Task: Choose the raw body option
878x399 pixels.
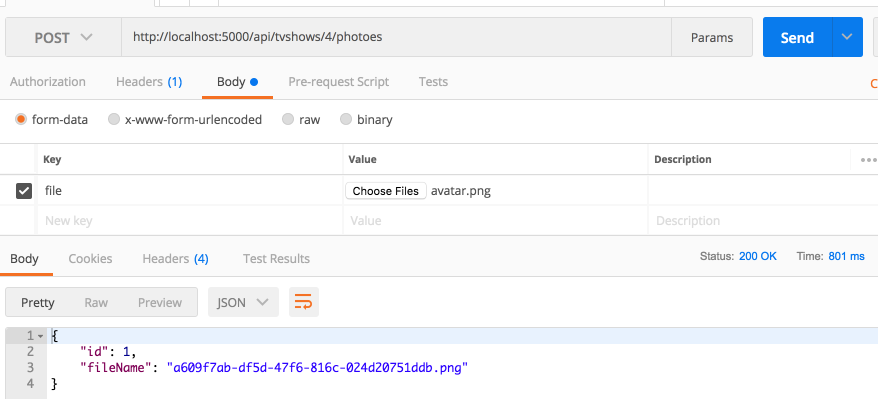Action: coord(288,119)
